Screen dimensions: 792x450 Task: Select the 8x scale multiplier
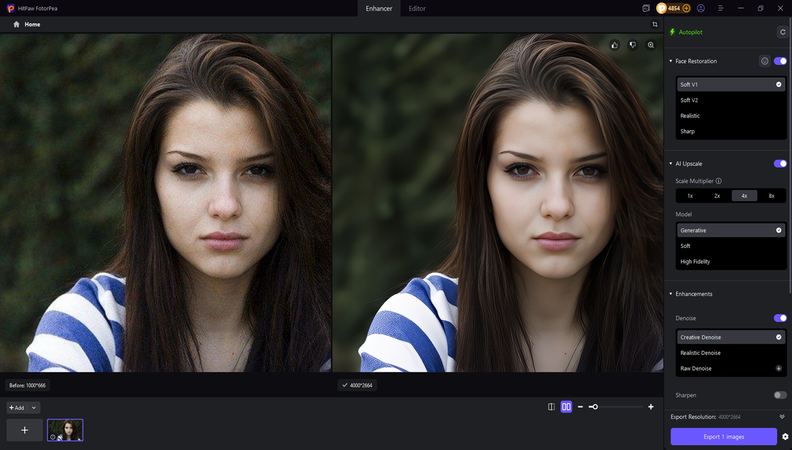(x=771, y=196)
